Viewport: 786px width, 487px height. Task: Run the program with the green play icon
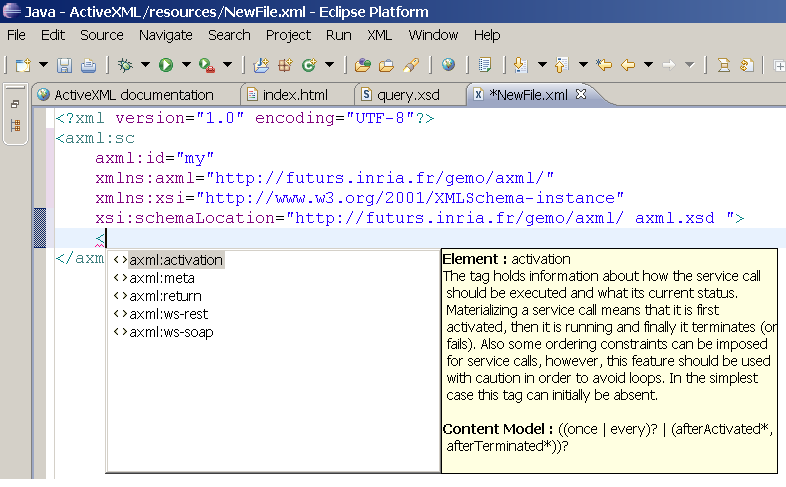pyautogui.click(x=166, y=65)
